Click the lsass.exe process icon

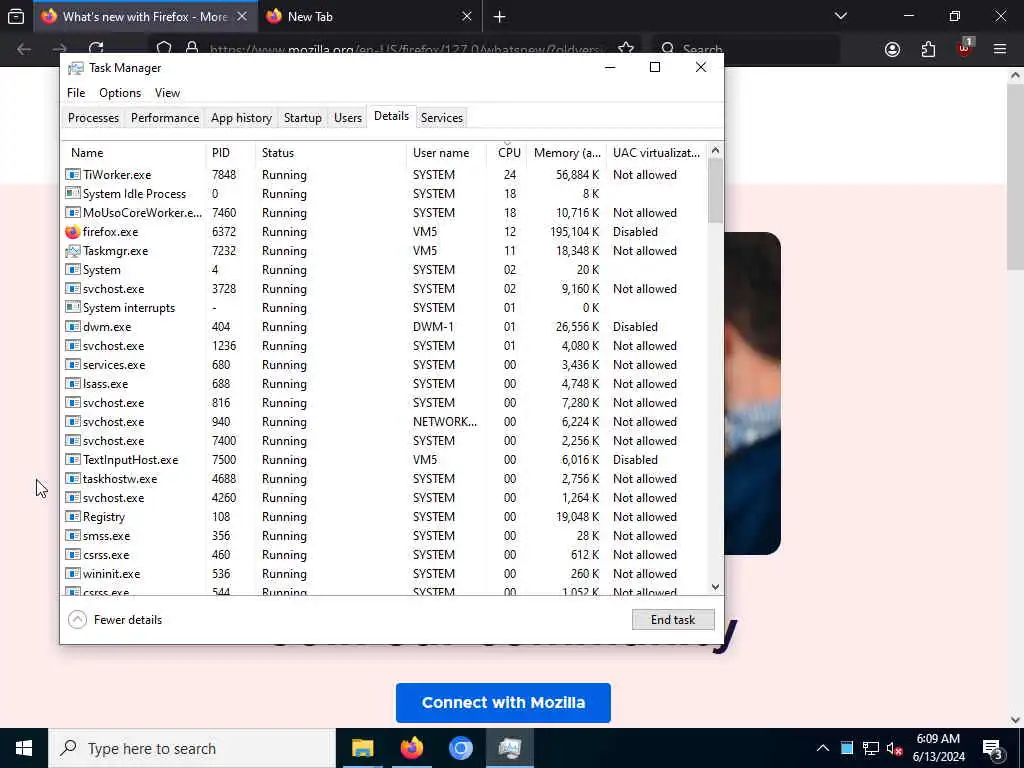[72, 383]
